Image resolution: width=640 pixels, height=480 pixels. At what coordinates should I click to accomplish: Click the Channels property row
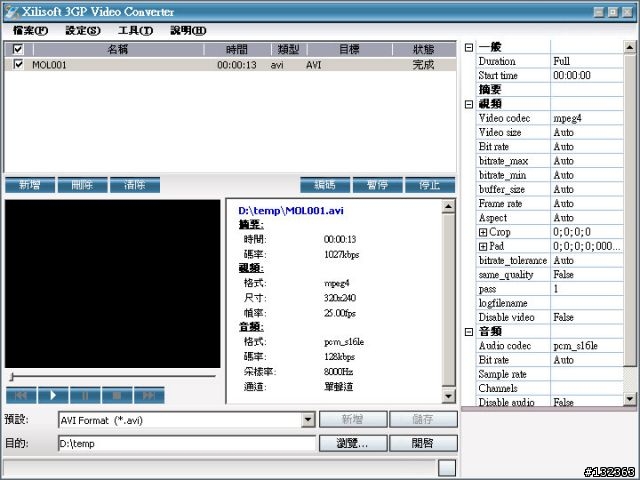coord(550,389)
